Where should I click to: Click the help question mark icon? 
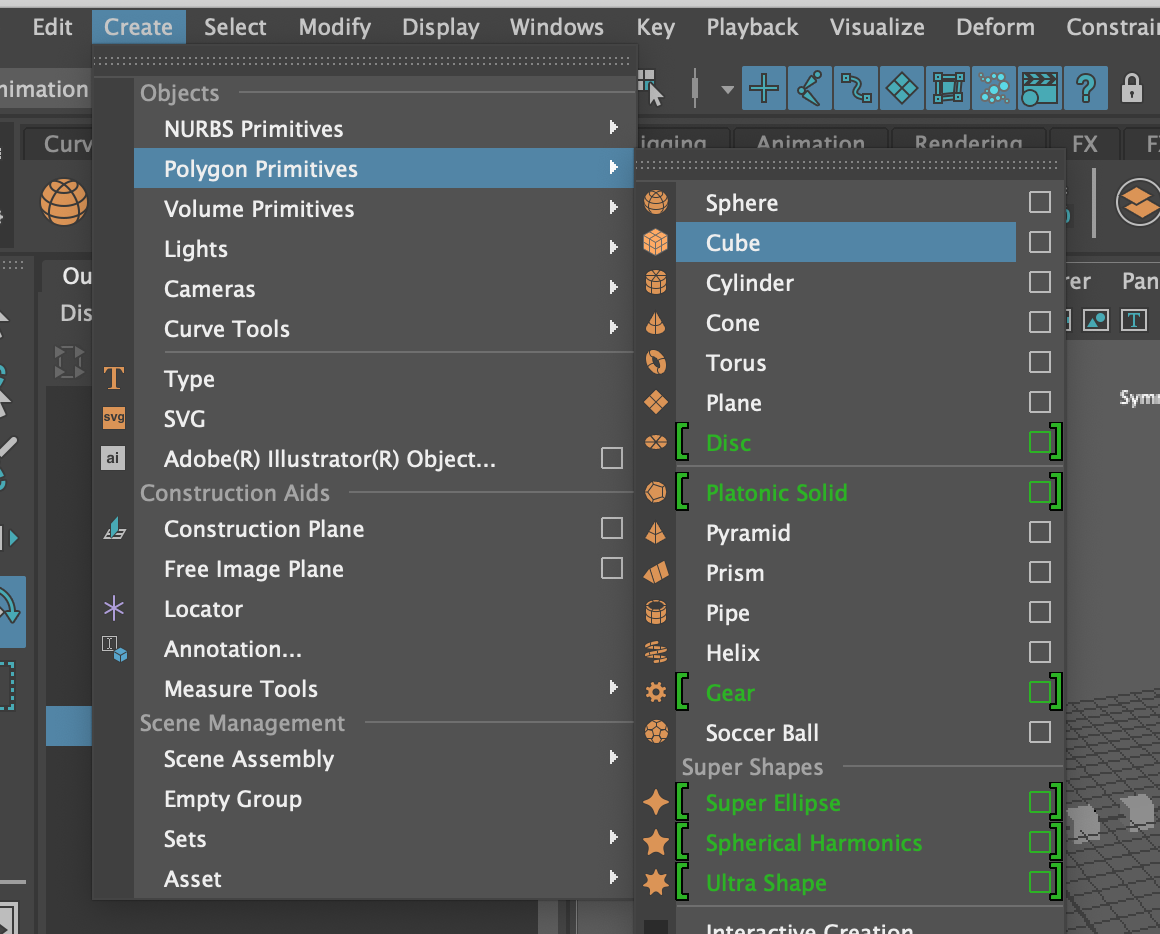pyautogui.click(x=1085, y=89)
